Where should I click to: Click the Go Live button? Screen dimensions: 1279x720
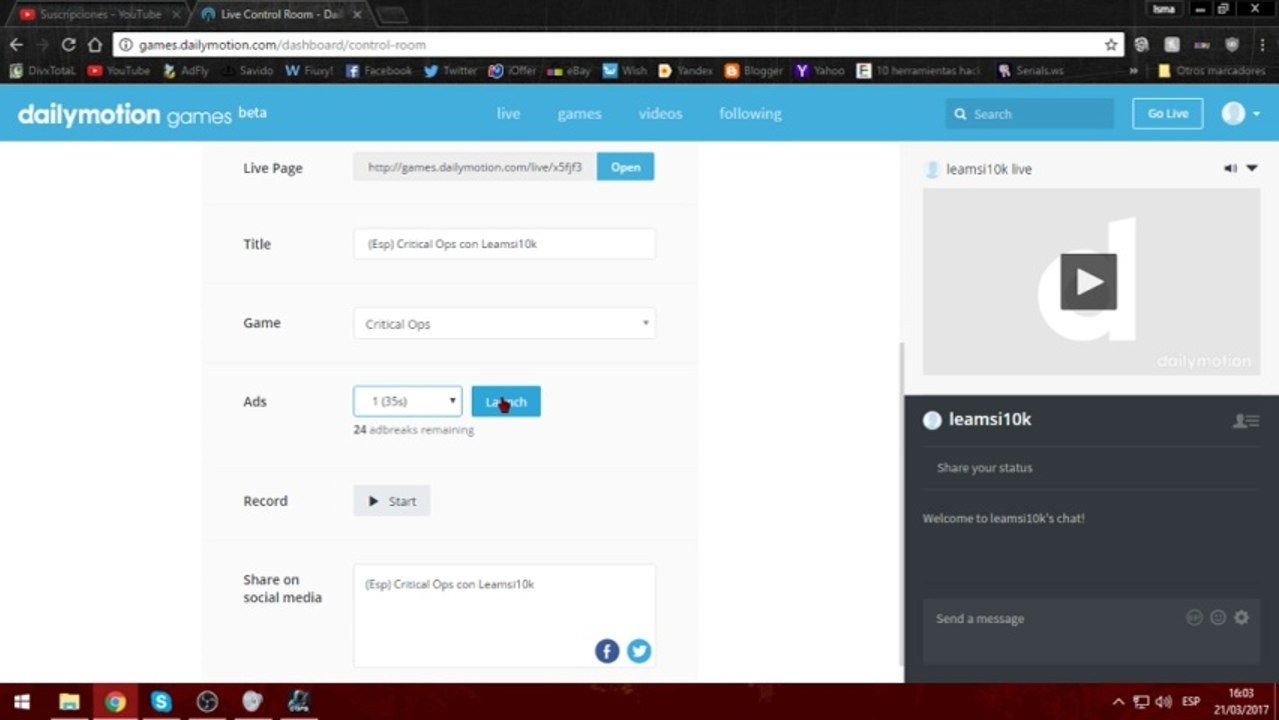(x=1167, y=113)
